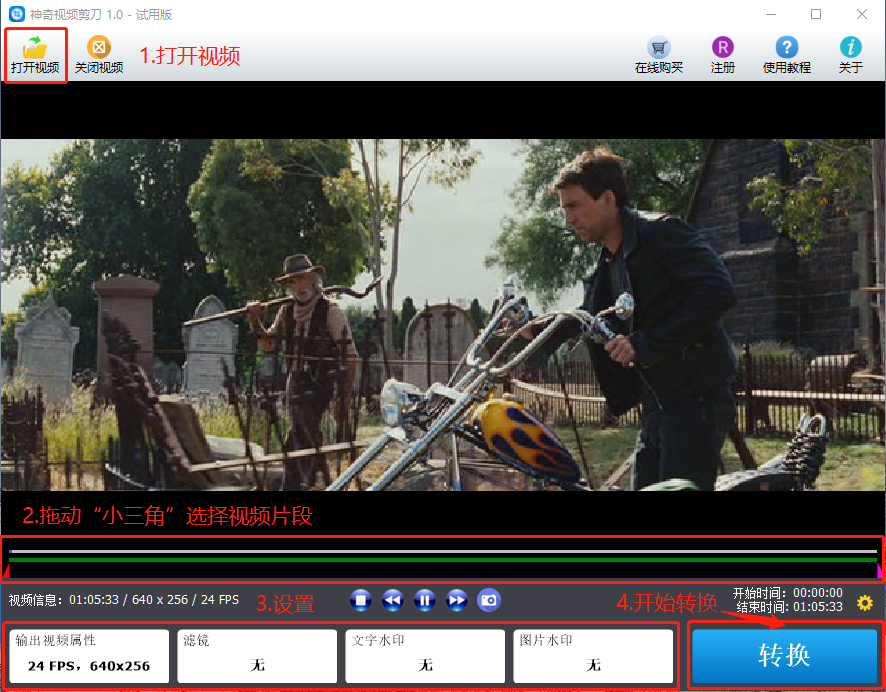Click the video preview frame
This screenshot has height=692, width=886.
click(443, 315)
